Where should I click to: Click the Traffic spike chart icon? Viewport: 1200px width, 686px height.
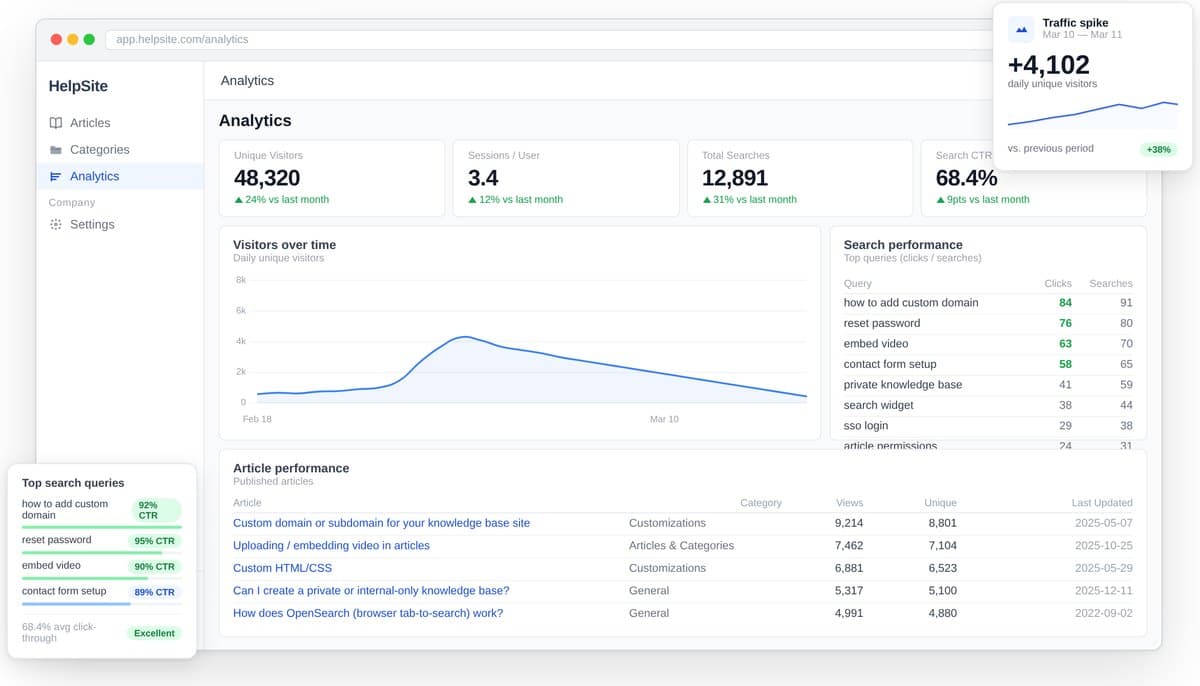pos(1021,29)
